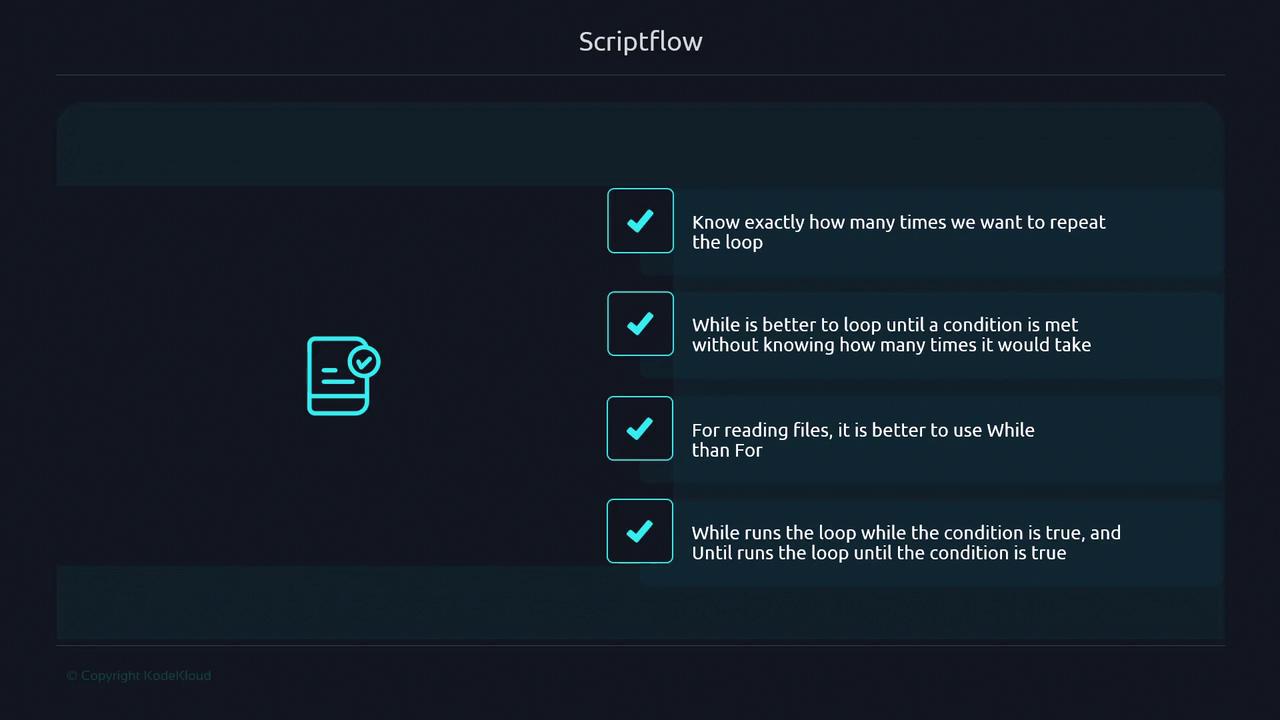The width and height of the screenshot is (1280, 720).
Task: Uncheck the box beside "While runs the loop"
Action: (640, 531)
